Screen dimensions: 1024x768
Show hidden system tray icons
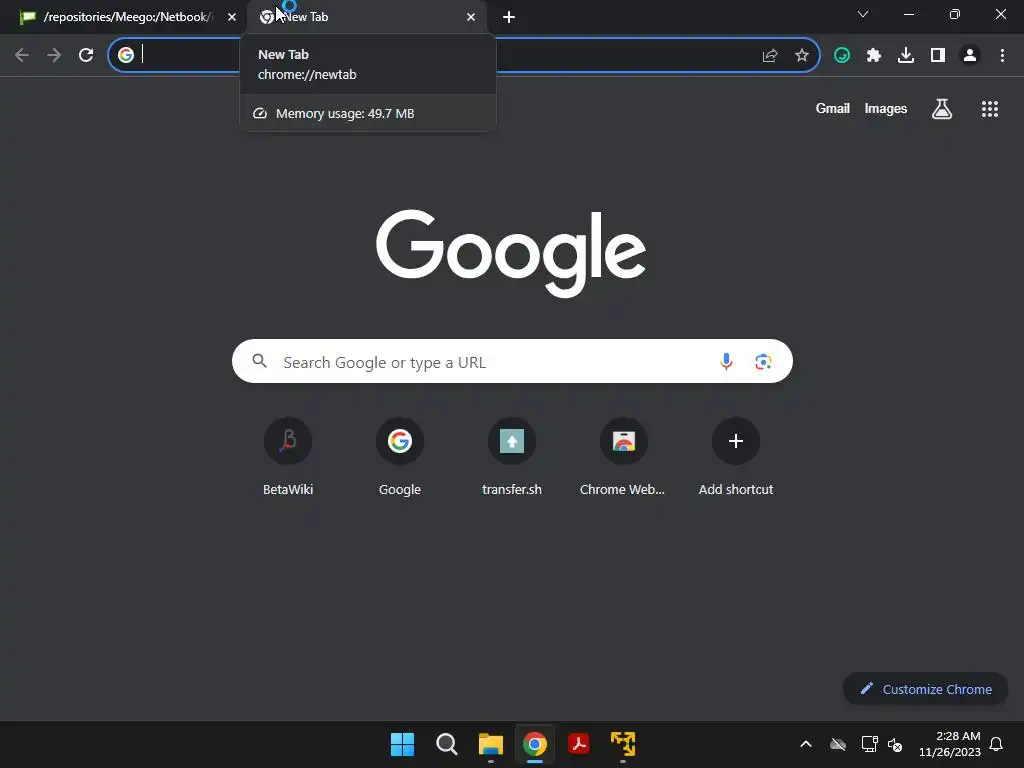point(806,744)
